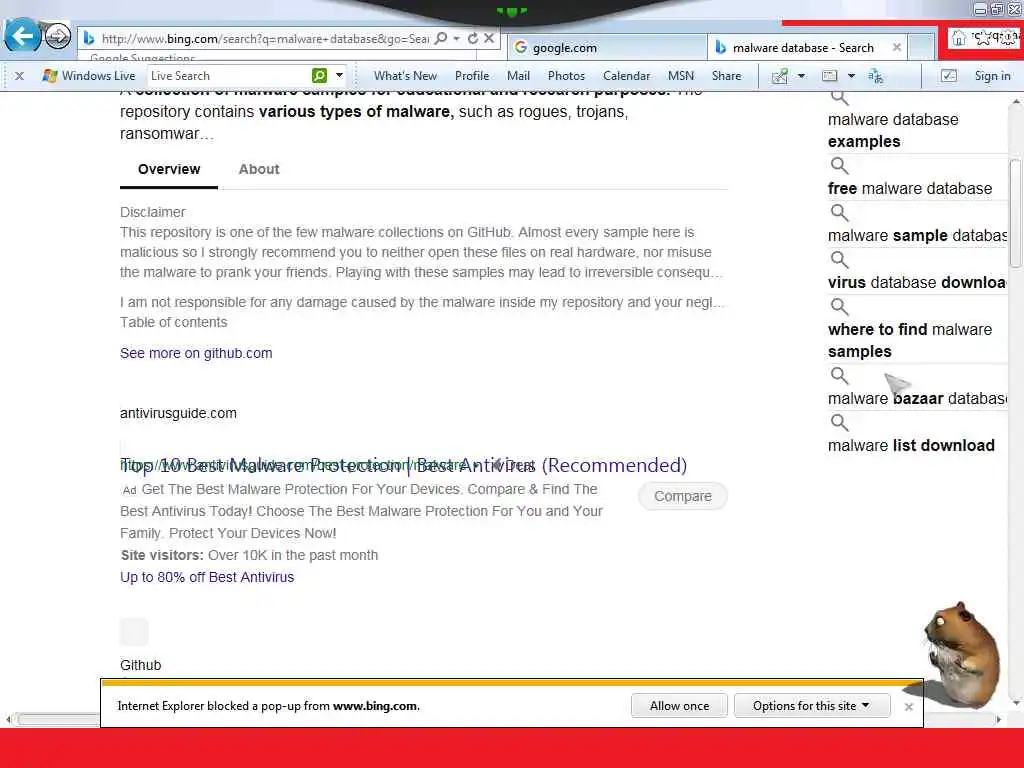Switch to the google.com tab

[x=606, y=48]
